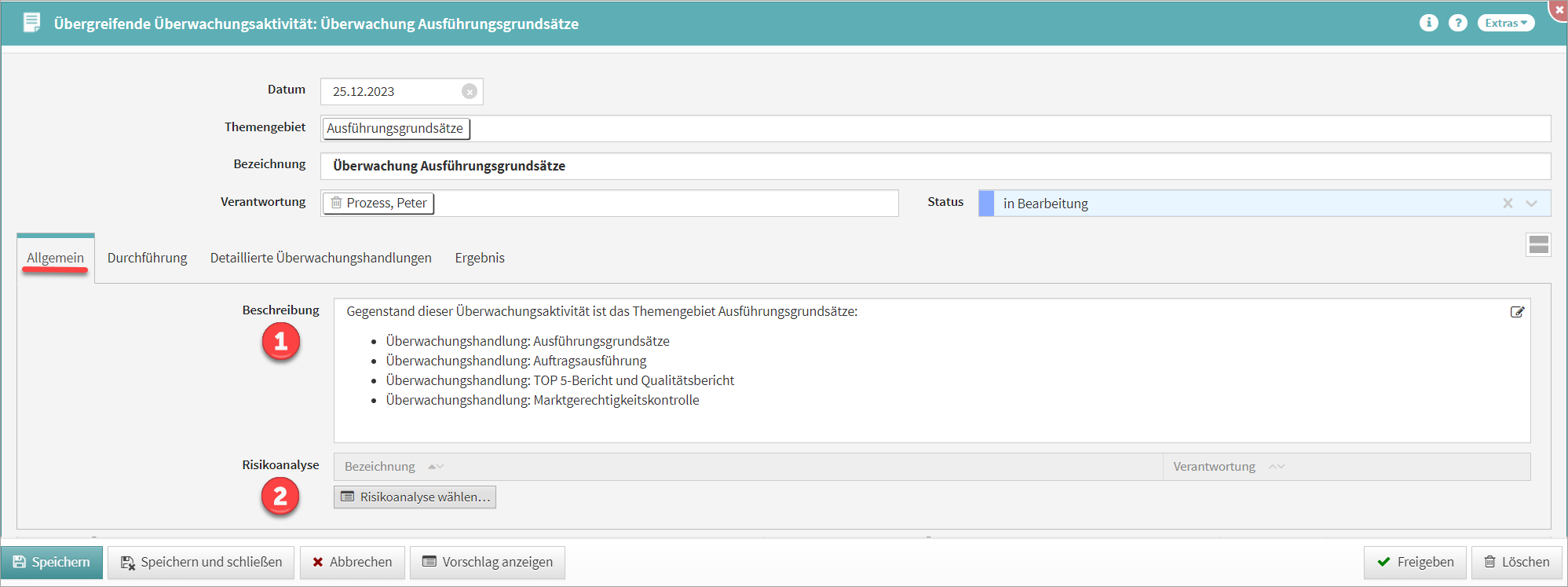Expand the Status dropdown chevron

(x=1531, y=204)
